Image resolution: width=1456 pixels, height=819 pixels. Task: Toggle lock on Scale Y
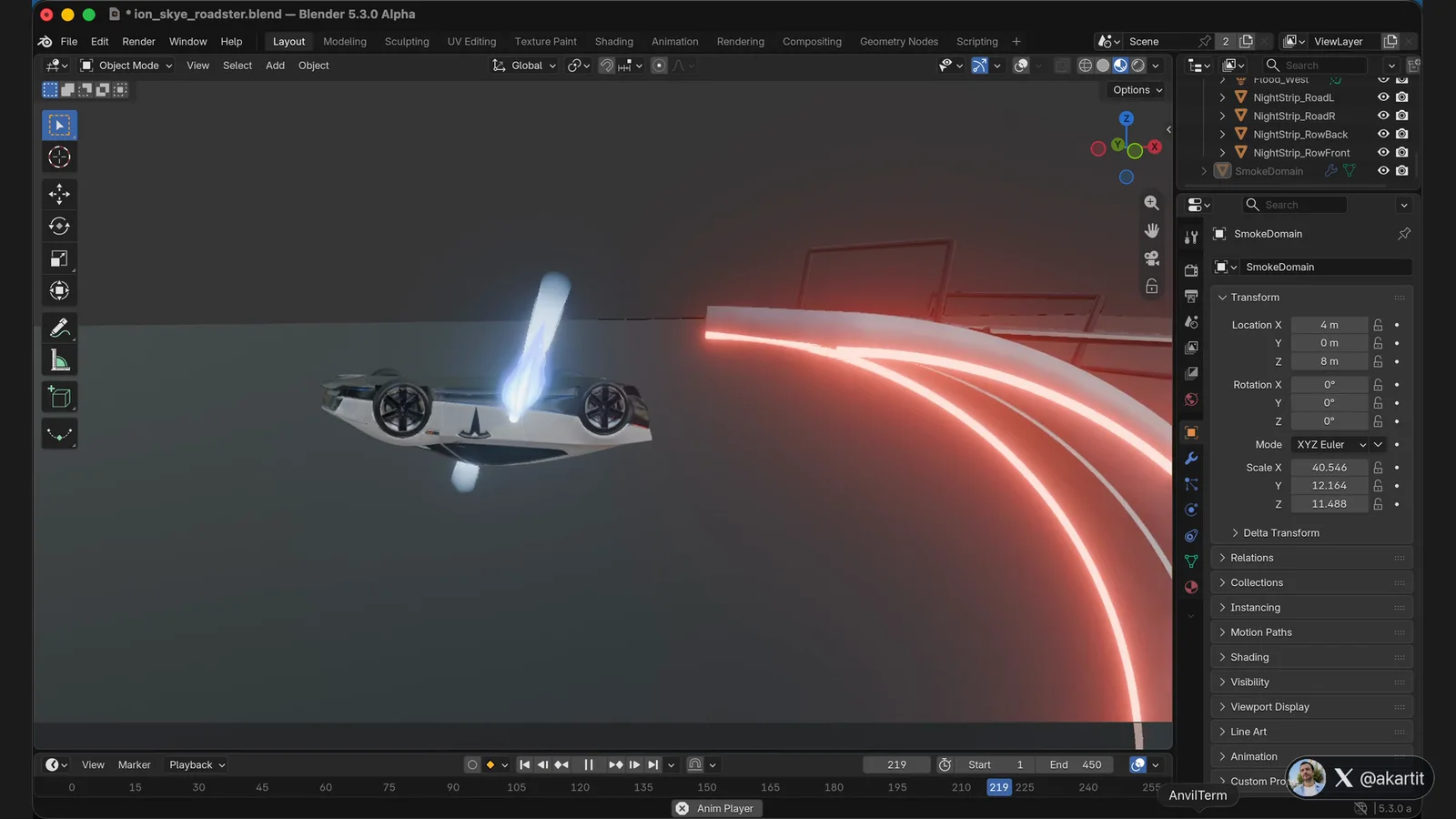[1378, 486]
